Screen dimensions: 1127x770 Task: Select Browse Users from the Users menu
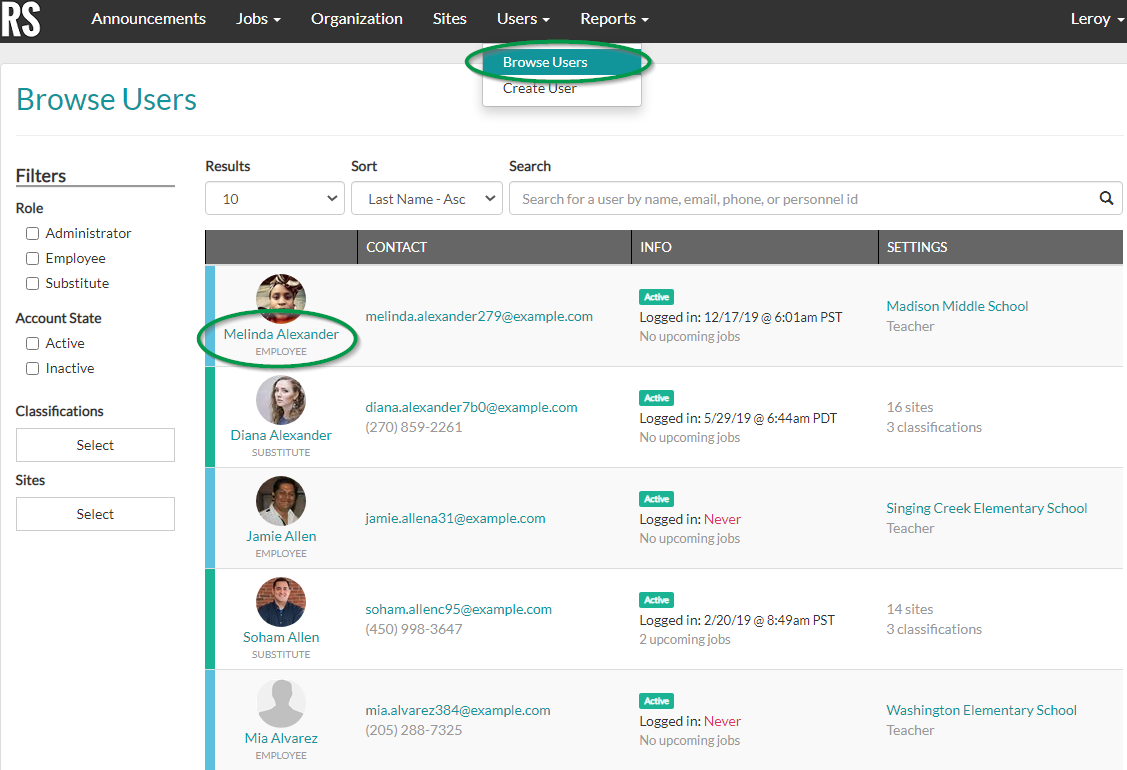548,61
